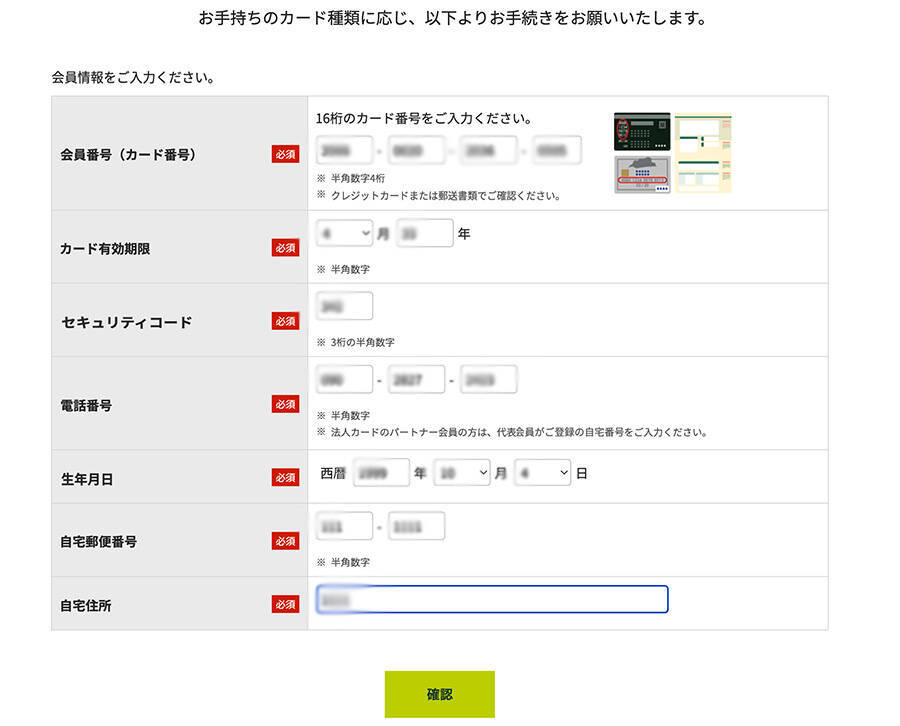The width and height of the screenshot is (900, 726).
Task: Click the first phone number segment field
Action: (x=344, y=379)
